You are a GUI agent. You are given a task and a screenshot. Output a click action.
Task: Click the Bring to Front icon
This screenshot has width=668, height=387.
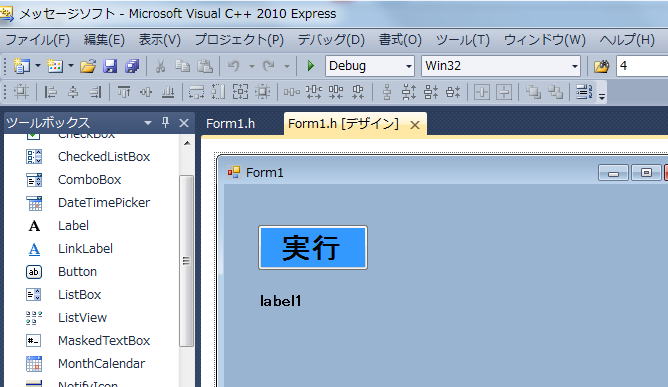(x=533, y=92)
